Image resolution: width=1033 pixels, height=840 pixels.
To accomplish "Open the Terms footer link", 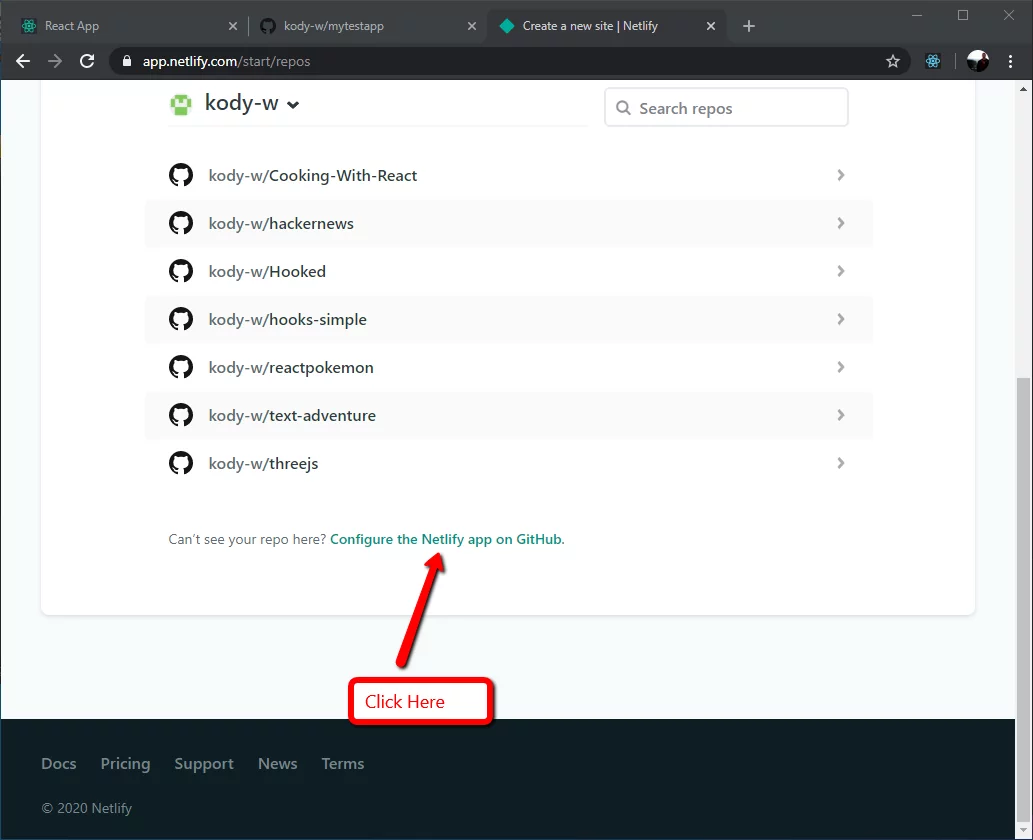I will coord(343,764).
